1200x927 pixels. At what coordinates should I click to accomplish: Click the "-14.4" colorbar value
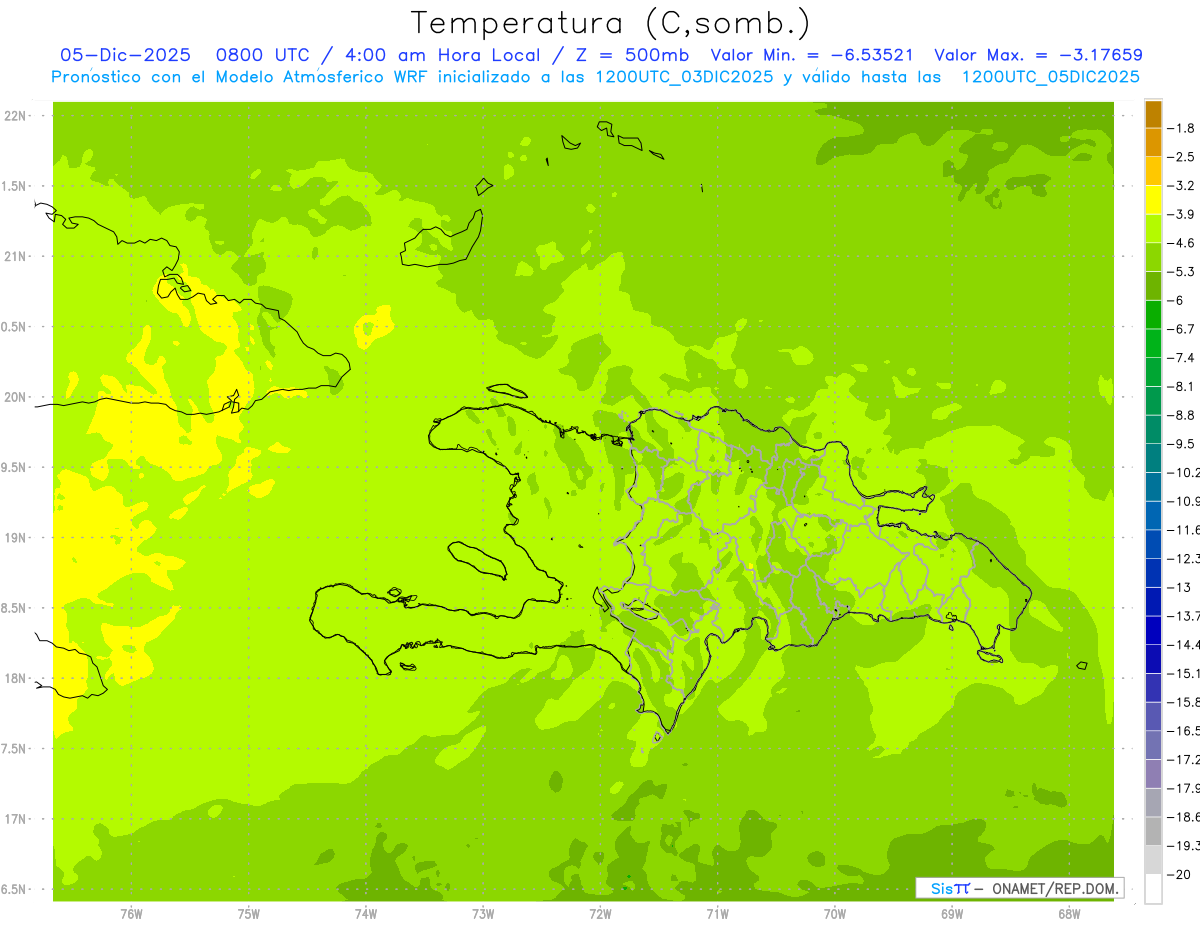[x=1184, y=644]
